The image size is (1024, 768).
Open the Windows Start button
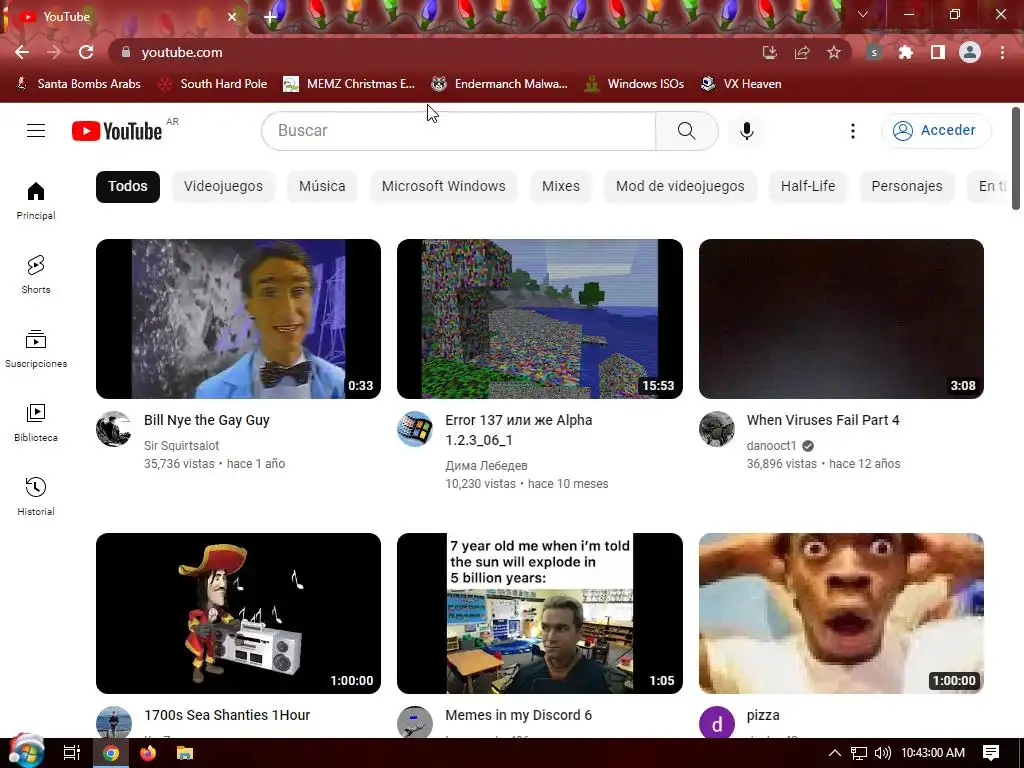point(26,752)
